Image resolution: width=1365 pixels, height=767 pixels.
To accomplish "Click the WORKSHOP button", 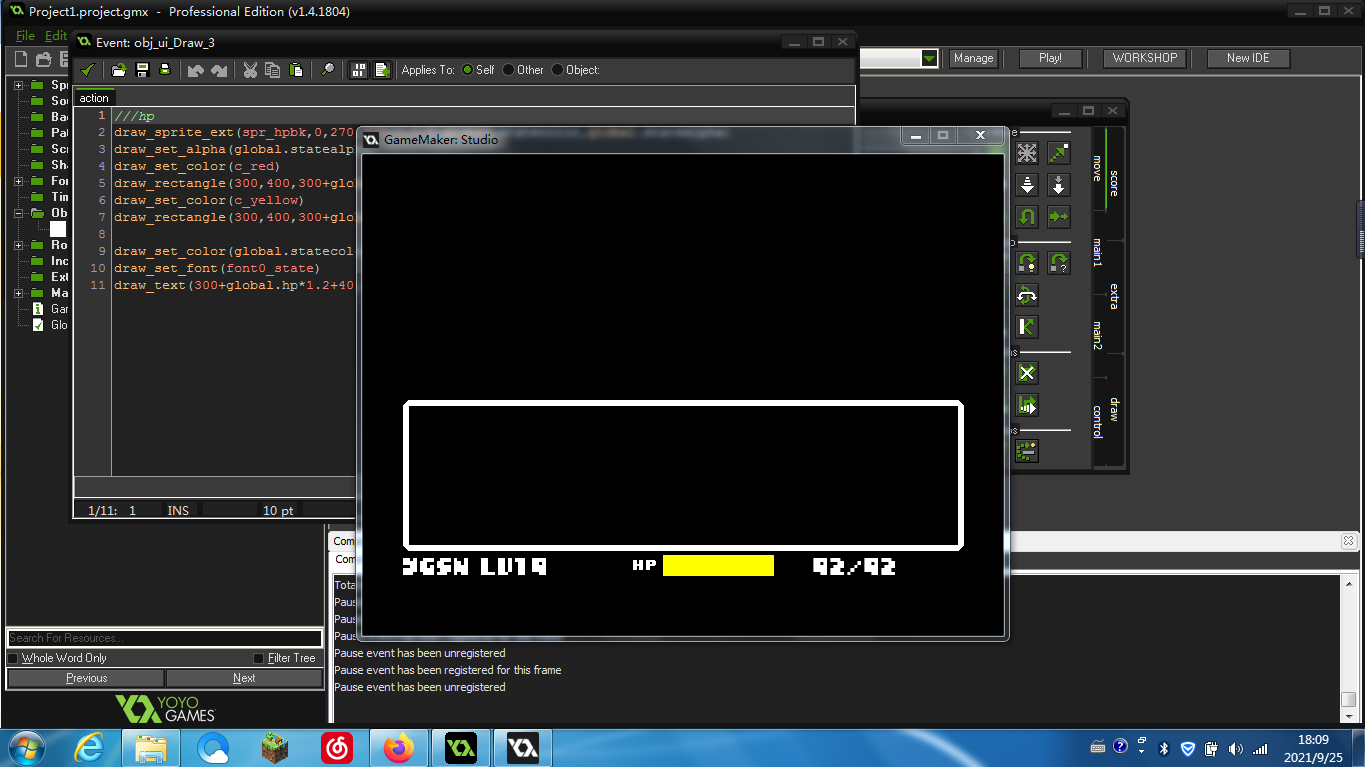I will [1145, 58].
